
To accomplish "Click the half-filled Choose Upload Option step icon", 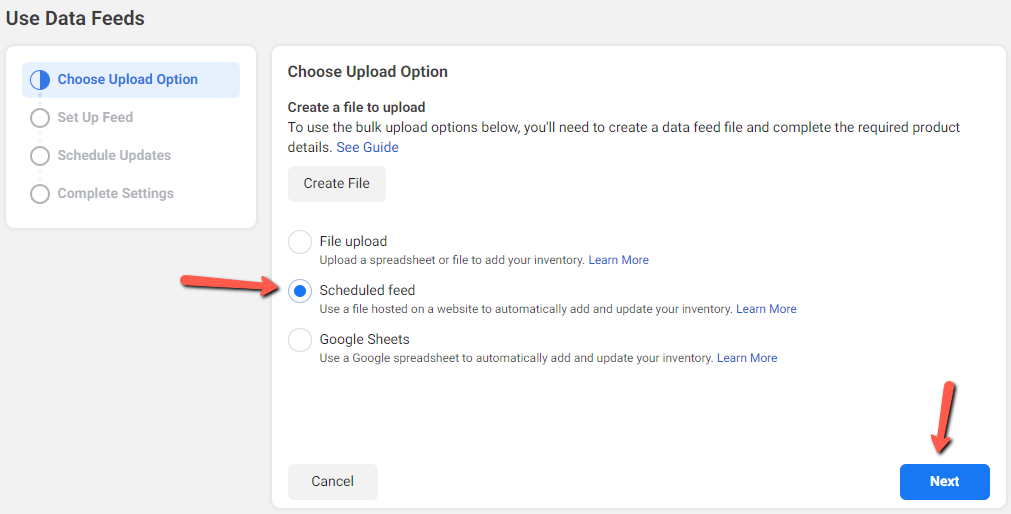I will click(40, 80).
